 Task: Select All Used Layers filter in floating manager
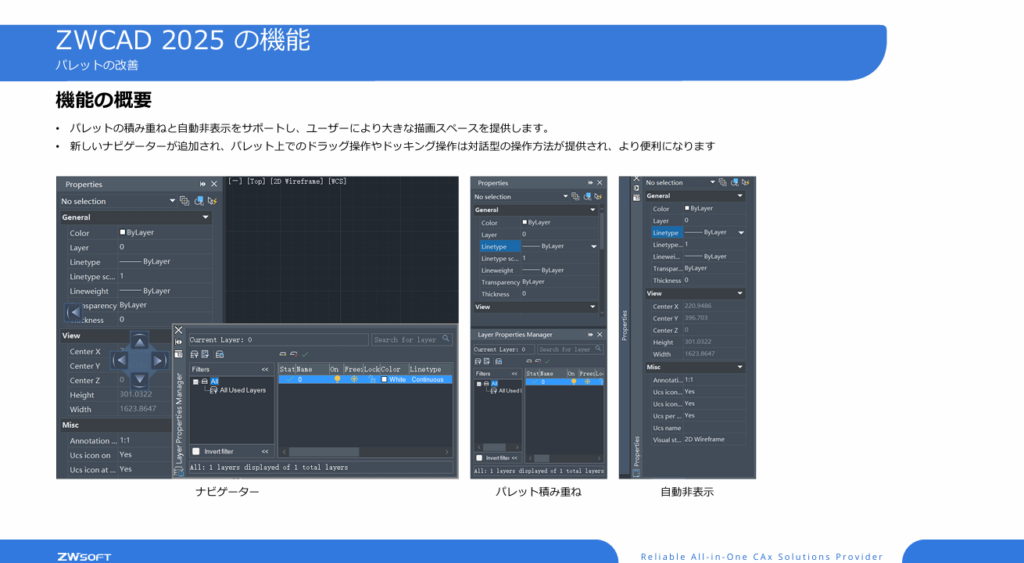point(242,390)
